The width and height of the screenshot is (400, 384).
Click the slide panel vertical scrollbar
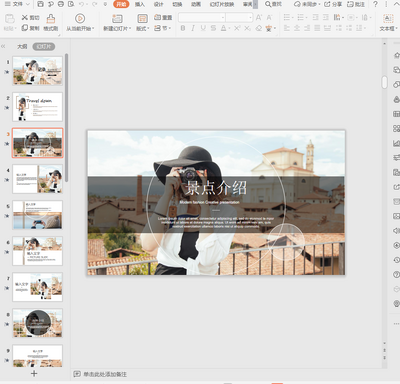tap(67, 118)
